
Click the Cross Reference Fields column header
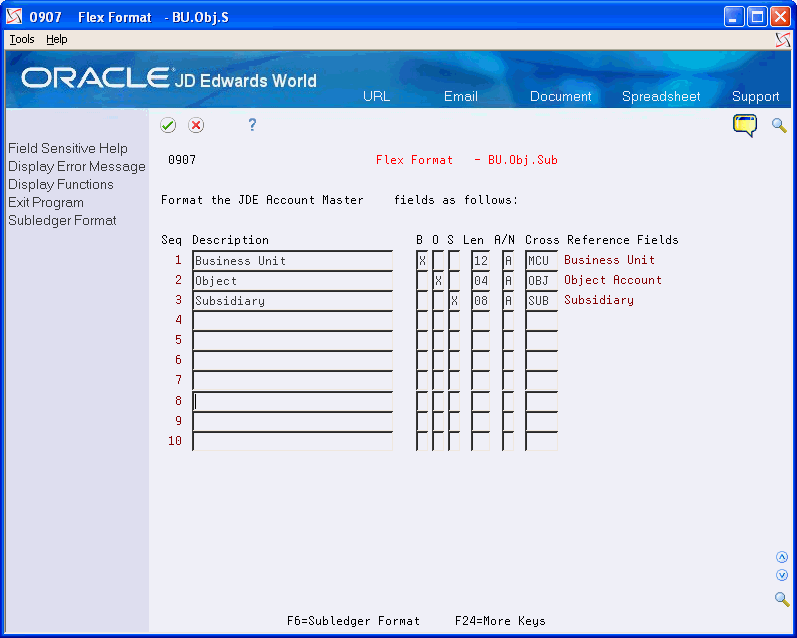point(602,239)
